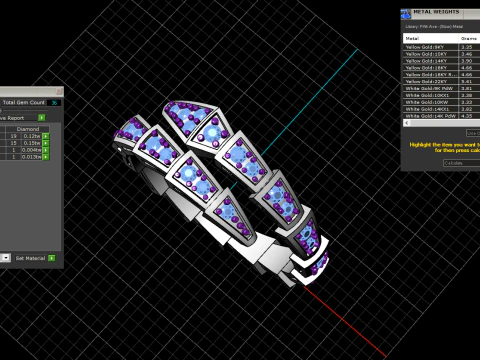Click the green arrow on the 0.004tw row

[x=46, y=150]
